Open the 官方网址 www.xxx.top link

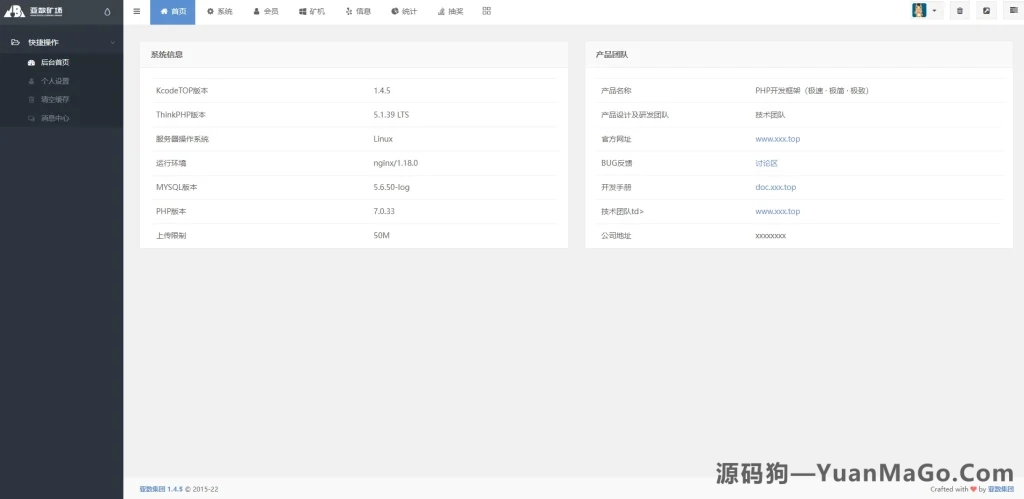click(x=777, y=139)
